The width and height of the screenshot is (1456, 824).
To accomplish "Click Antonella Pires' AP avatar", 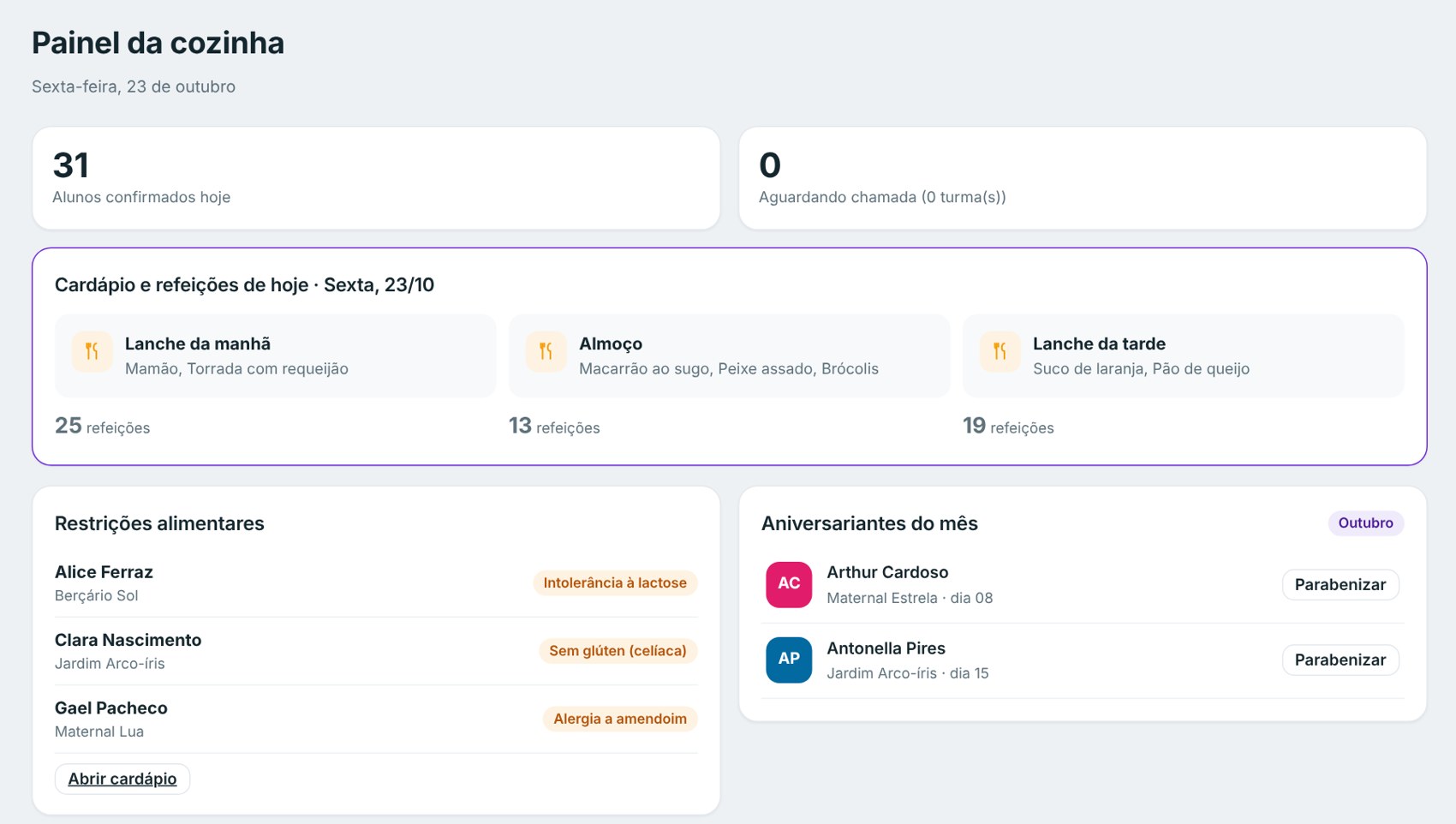I will coord(789,660).
